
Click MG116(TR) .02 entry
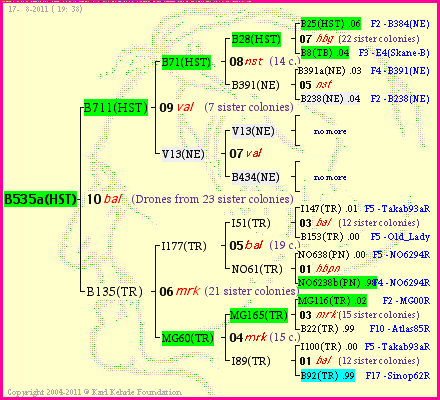[332, 301]
